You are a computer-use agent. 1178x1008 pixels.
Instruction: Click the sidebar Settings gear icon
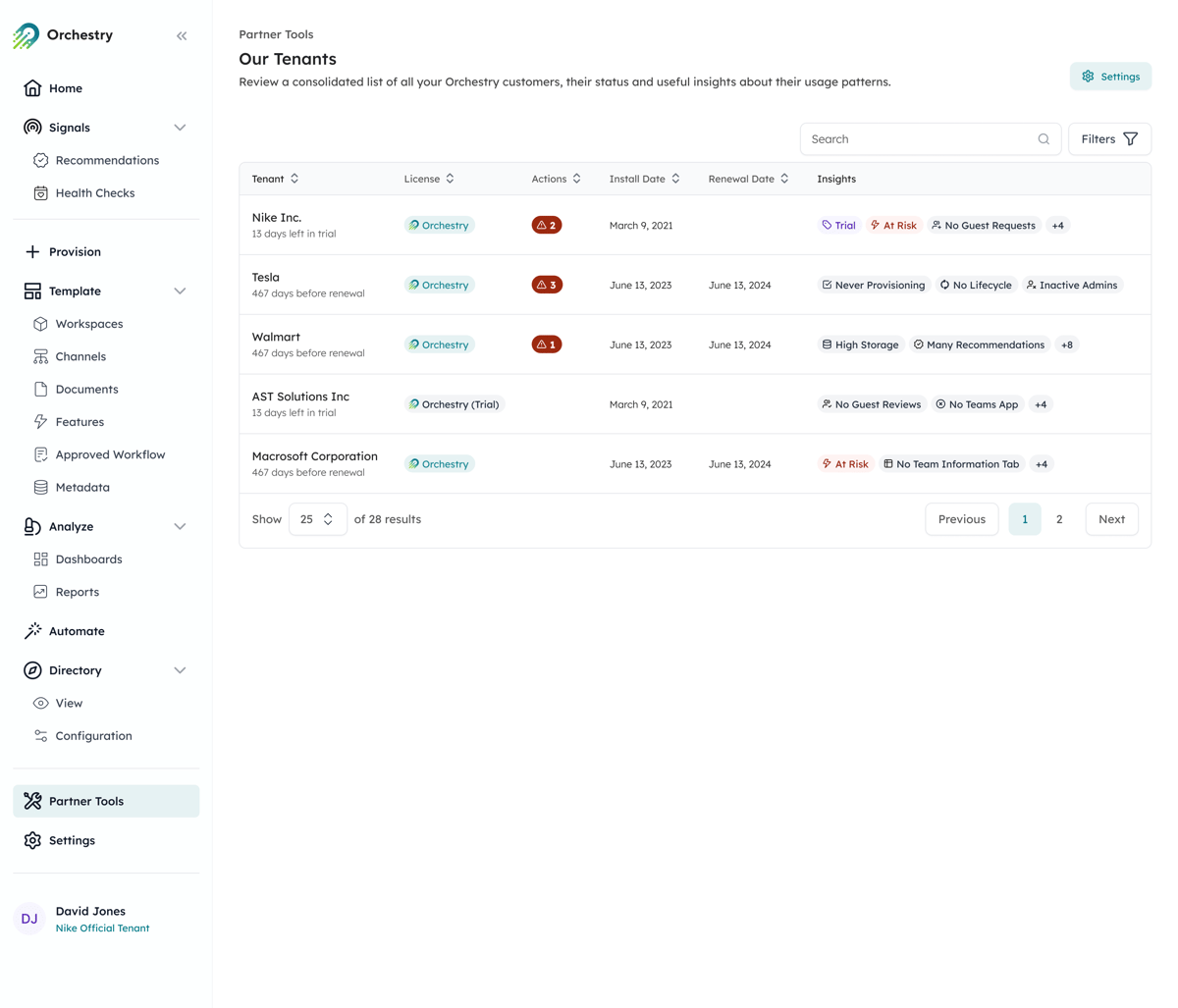click(32, 840)
